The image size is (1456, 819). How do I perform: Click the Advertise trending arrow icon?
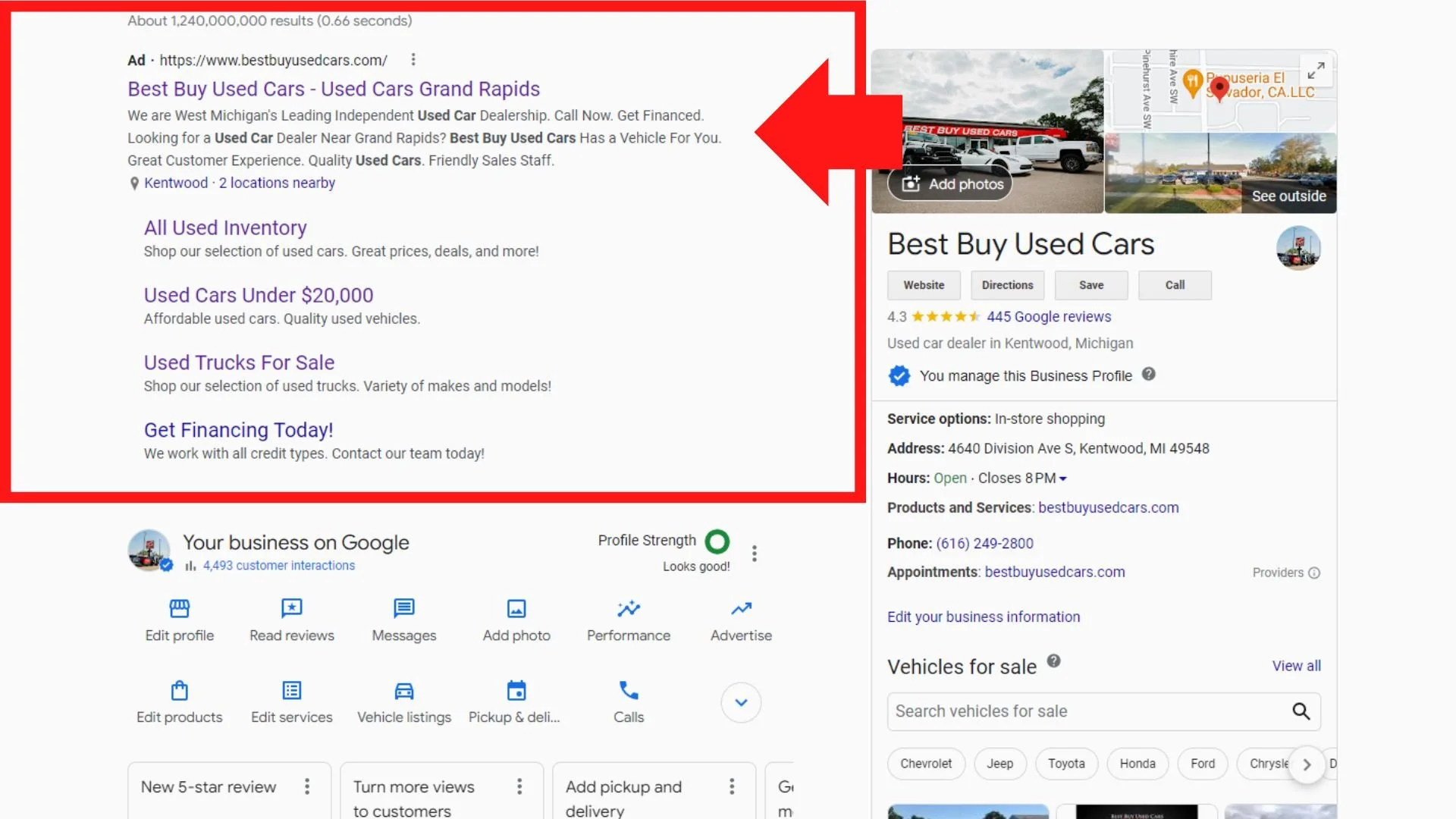click(x=741, y=608)
